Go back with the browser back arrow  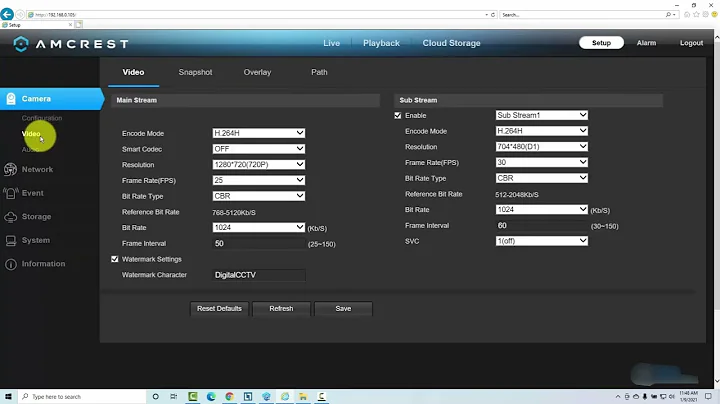tap(7, 14)
